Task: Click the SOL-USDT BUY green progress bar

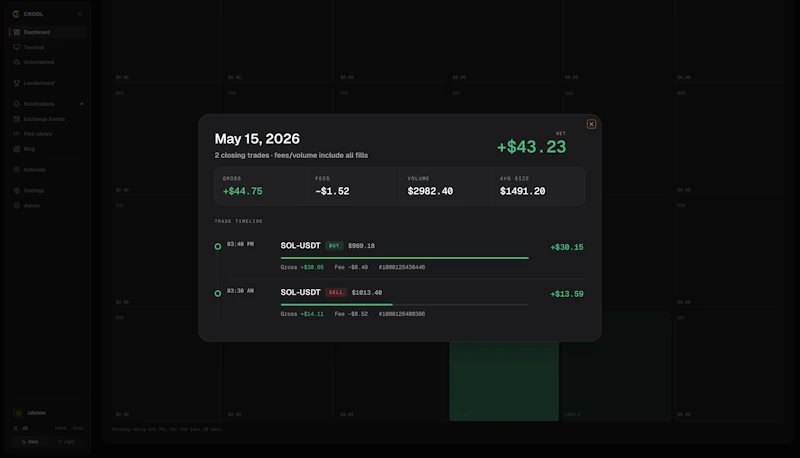Action: (x=405, y=258)
